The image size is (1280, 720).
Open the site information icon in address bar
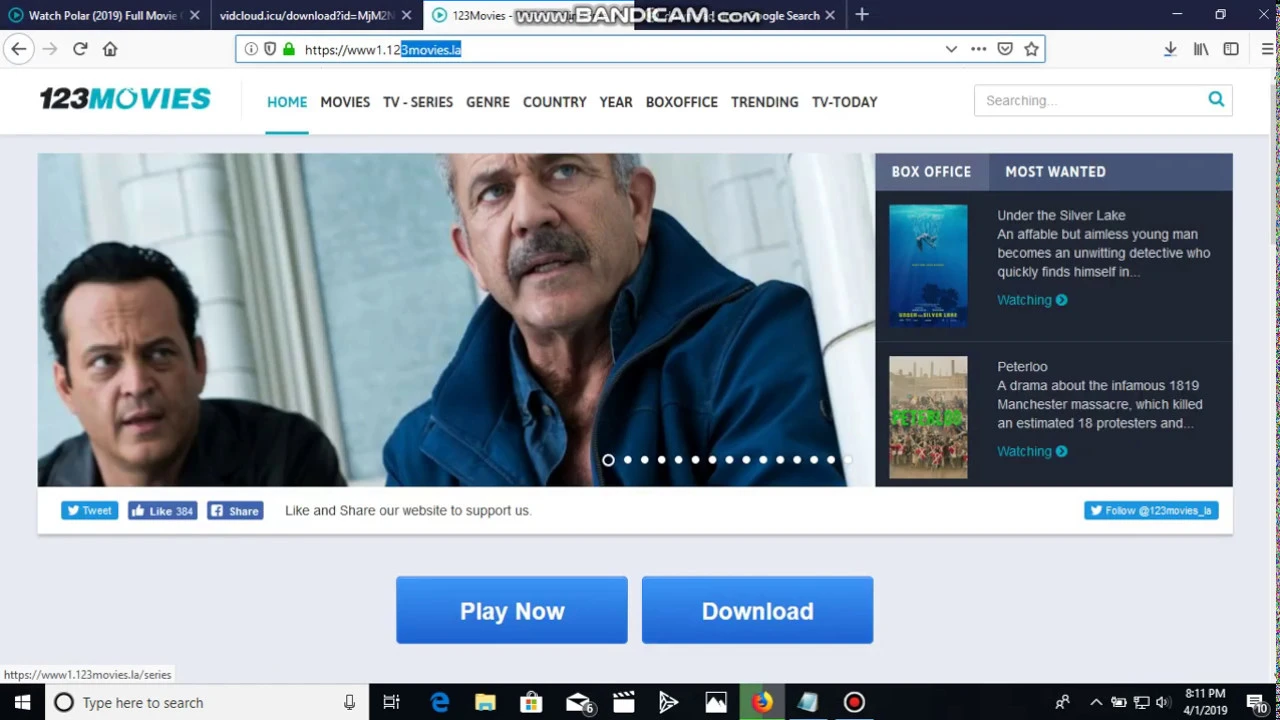click(251, 49)
